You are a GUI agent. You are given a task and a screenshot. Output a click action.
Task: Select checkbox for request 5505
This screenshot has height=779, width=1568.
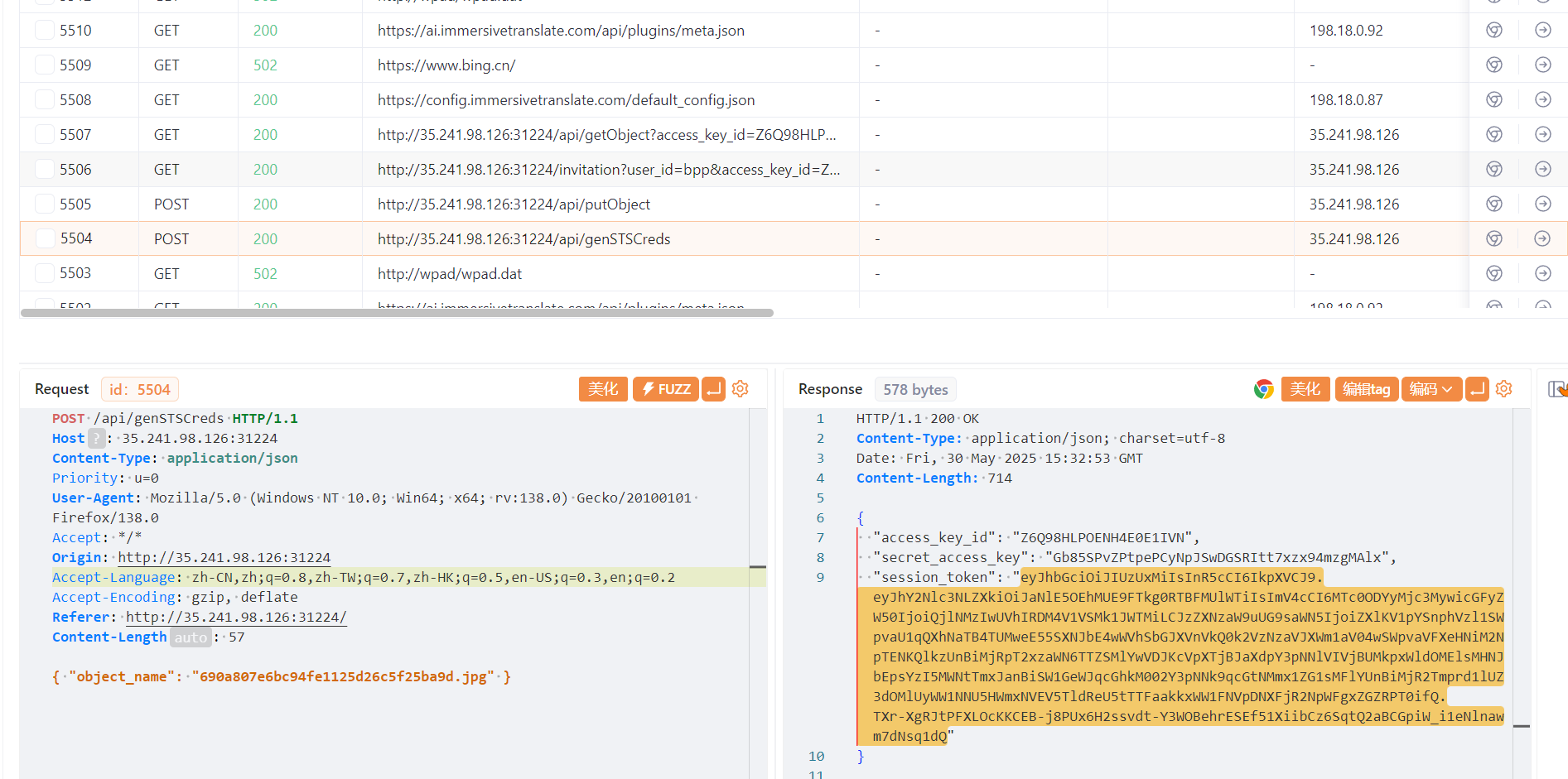[x=45, y=204]
